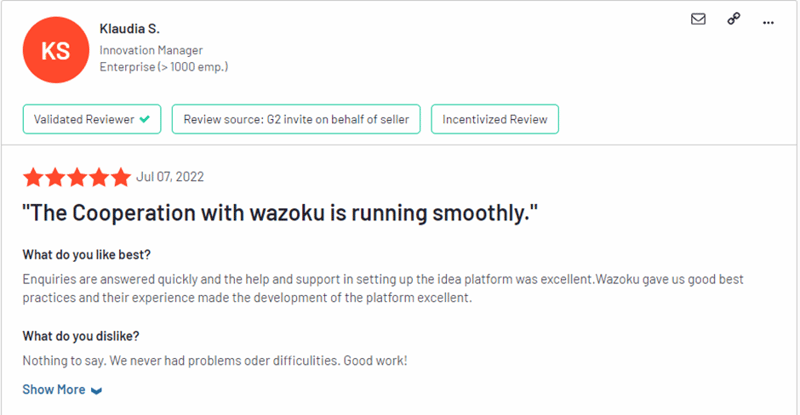800x415 pixels.
Task: Expand review with the Show More chevron
Action: point(96,390)
